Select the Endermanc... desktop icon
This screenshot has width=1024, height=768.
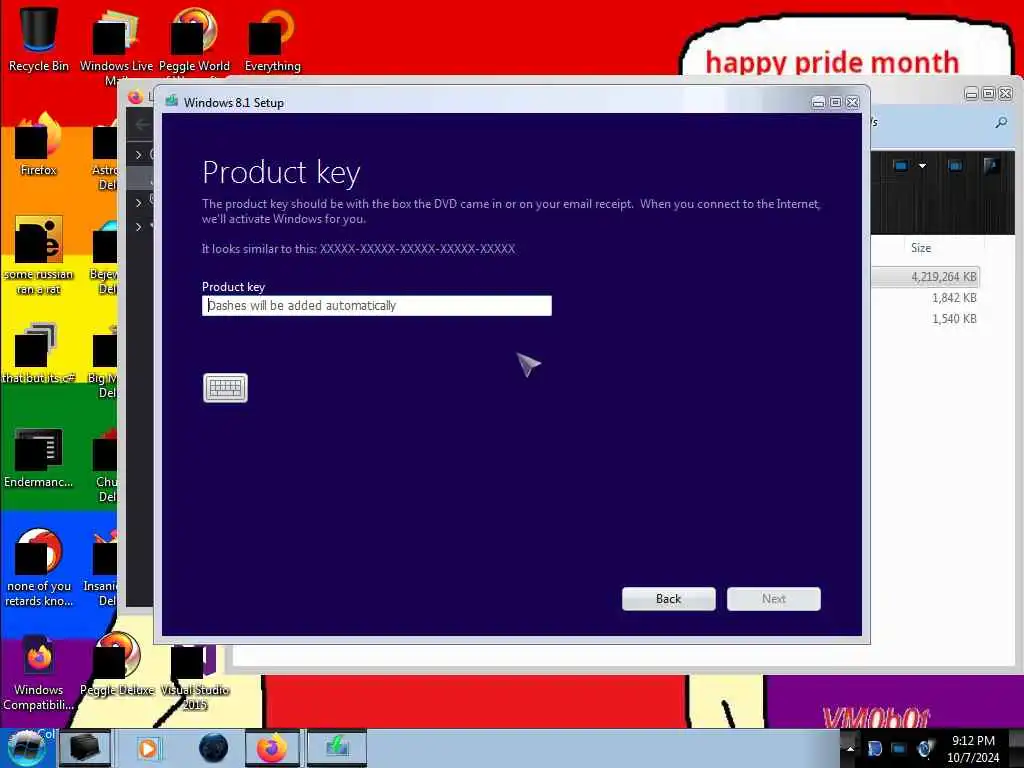[39, 457]
